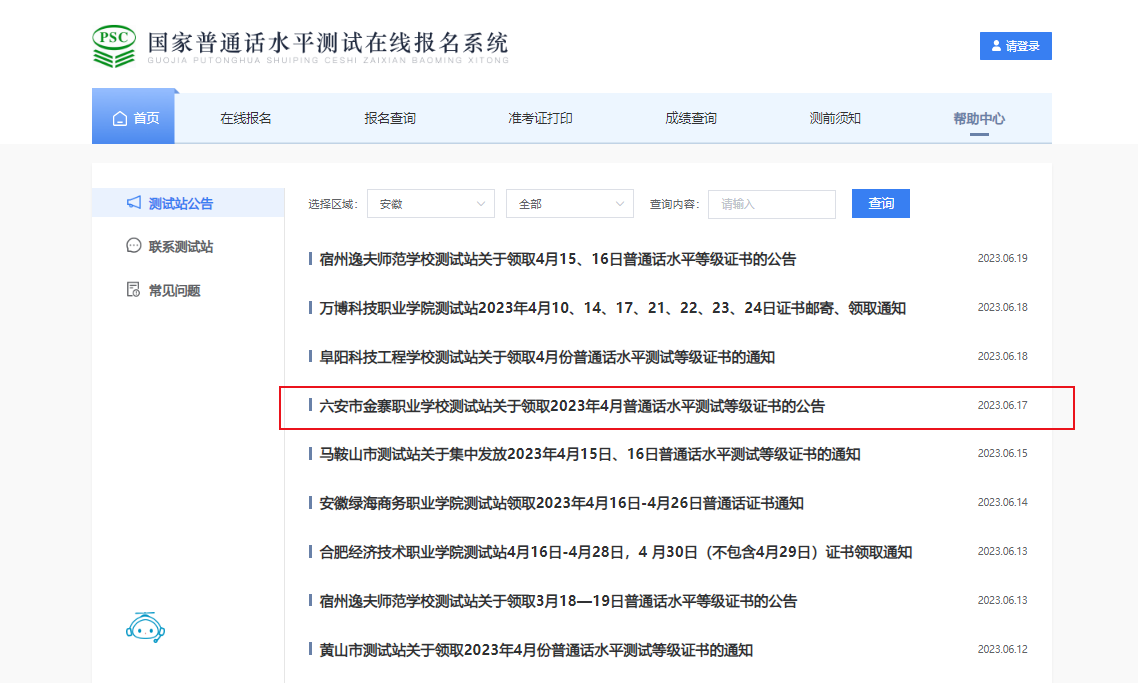The image size is (1138, 683).
Task: Click the chat bubble icon beside 联系测试站
Action: (x=134, y=246)
